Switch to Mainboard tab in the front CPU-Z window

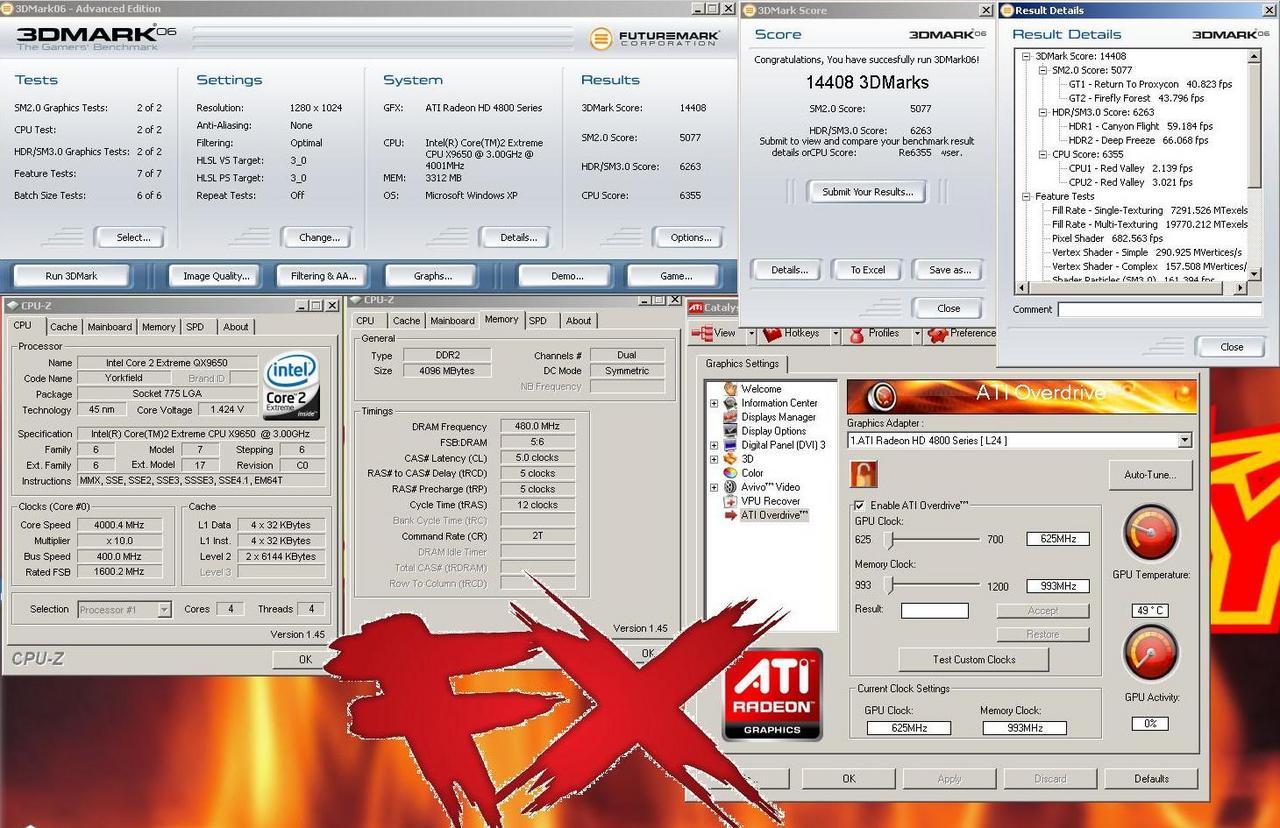tap(109, 327)
